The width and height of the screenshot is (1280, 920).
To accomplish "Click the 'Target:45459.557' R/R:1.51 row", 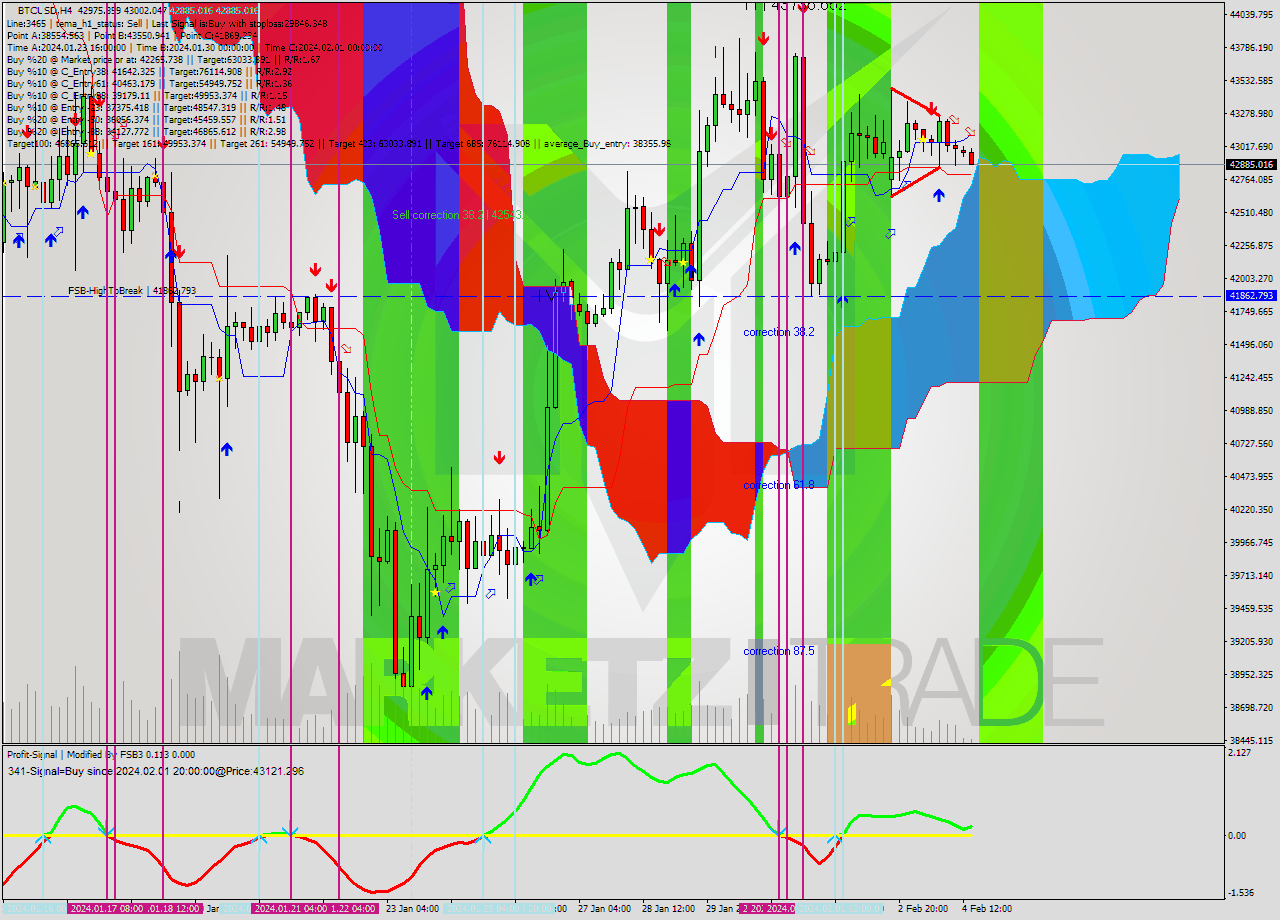I will pos(146,119).
